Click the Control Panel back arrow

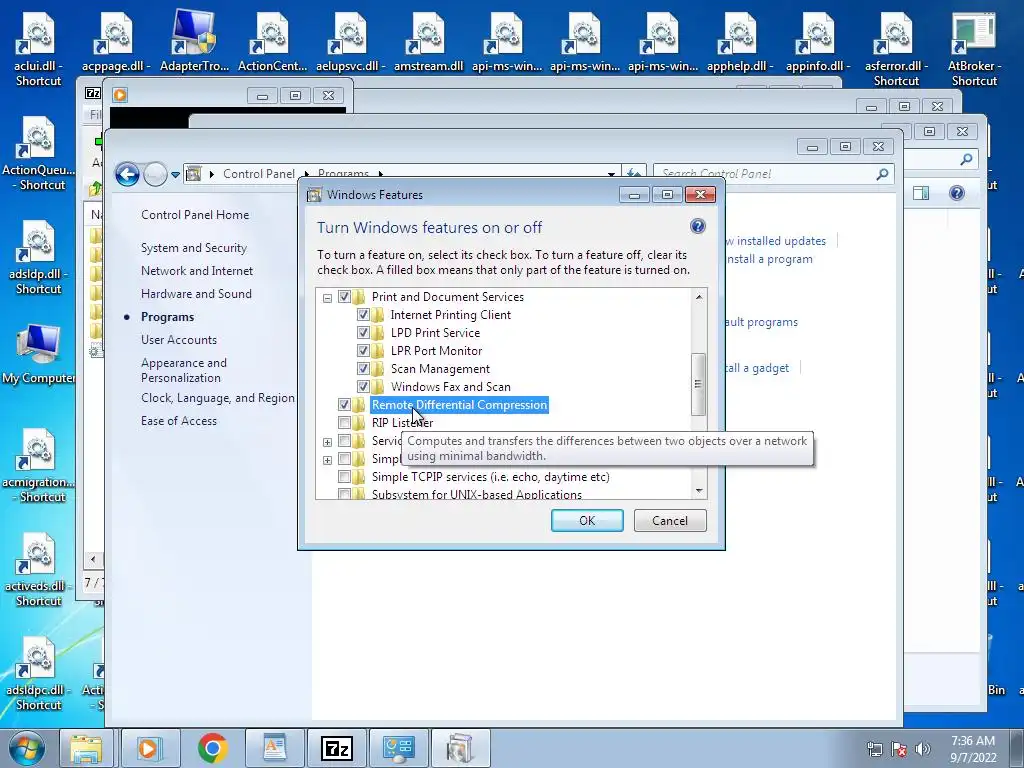coord(127,174)
